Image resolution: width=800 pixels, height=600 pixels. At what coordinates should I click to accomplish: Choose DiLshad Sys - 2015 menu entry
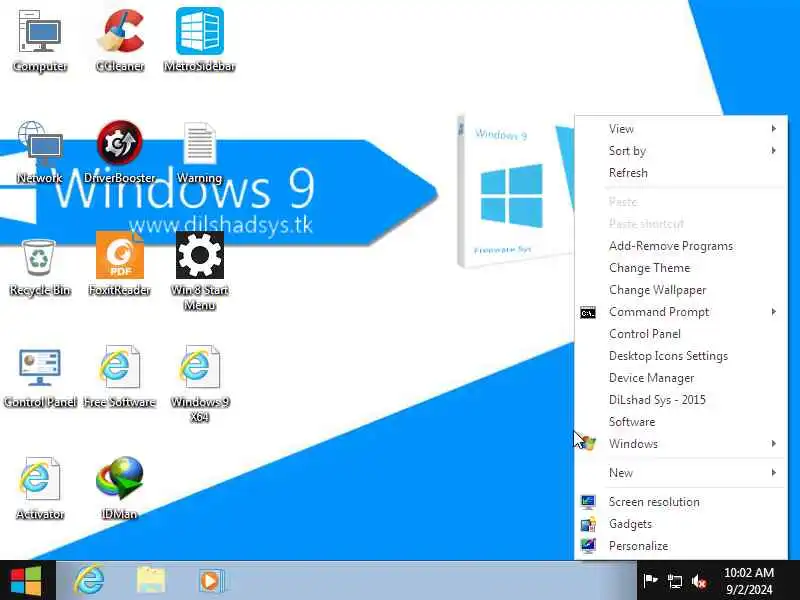click(x=681, y=399)
